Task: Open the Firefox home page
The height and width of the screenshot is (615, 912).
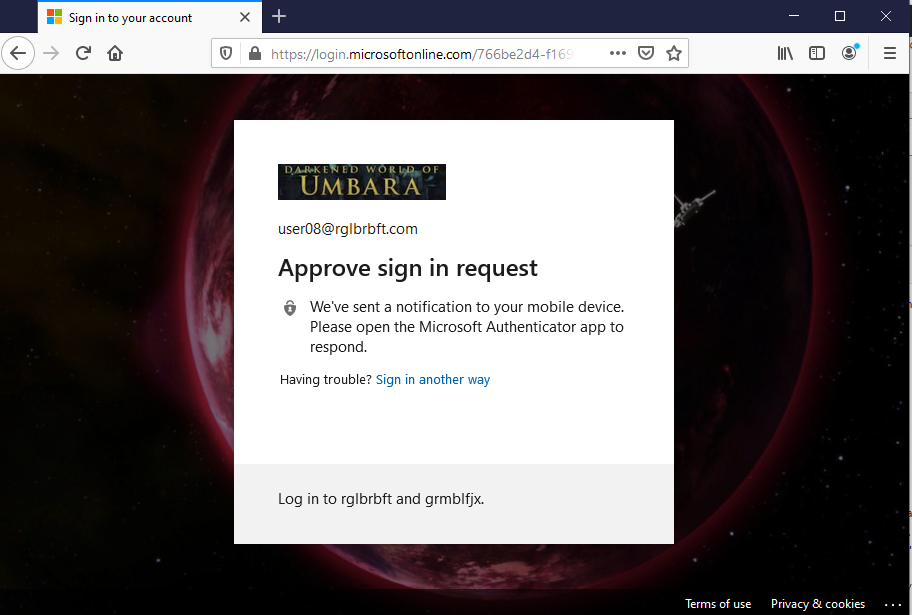Action: 115,53
